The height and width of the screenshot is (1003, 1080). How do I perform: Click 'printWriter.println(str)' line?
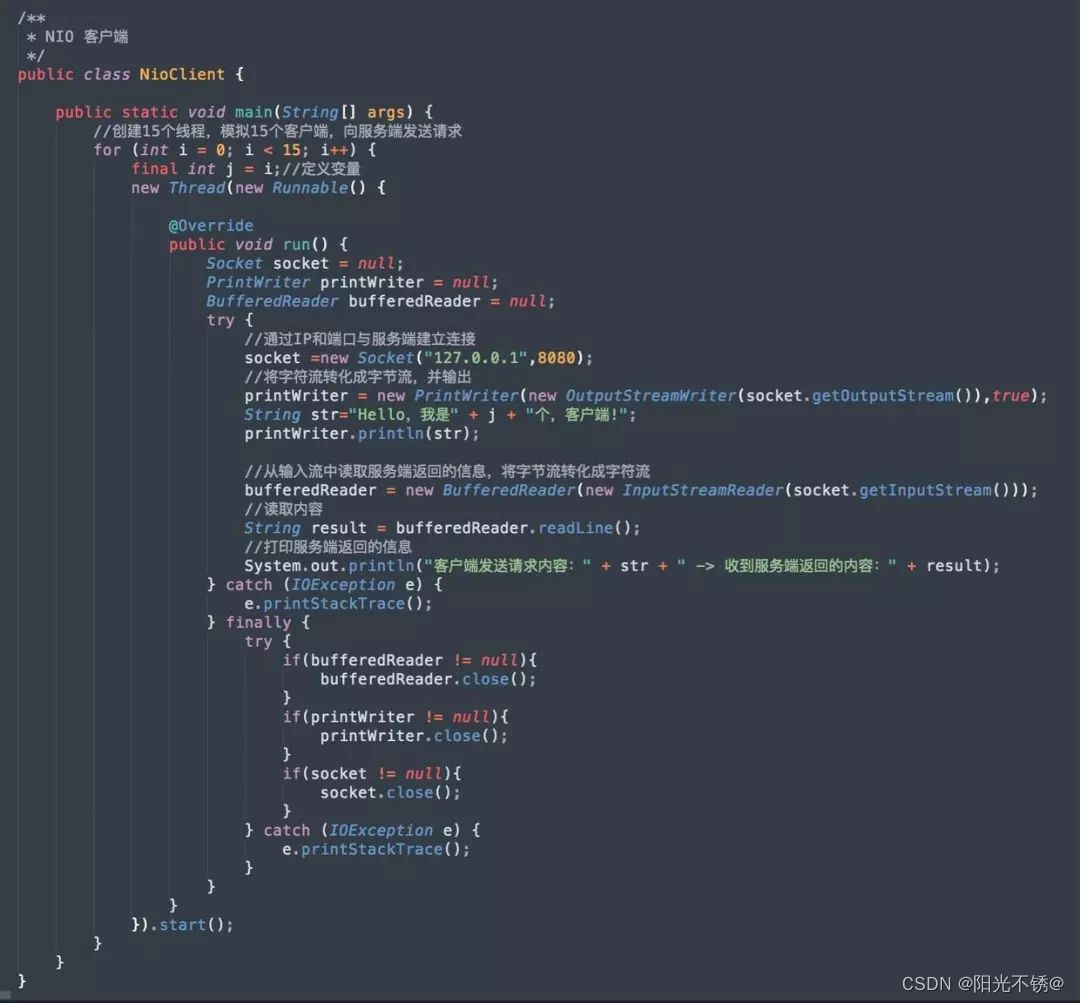[x=361, y=434]
